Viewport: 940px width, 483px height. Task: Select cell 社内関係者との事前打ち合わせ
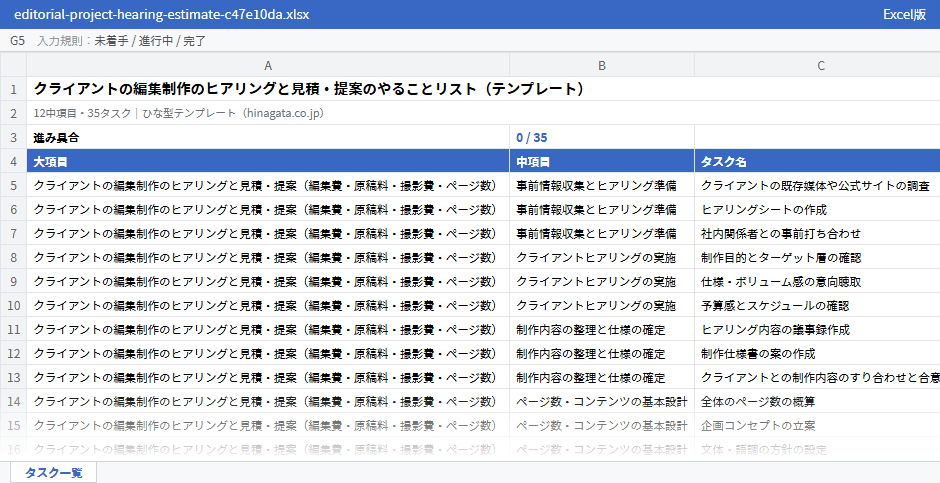(x=817, y=233)
